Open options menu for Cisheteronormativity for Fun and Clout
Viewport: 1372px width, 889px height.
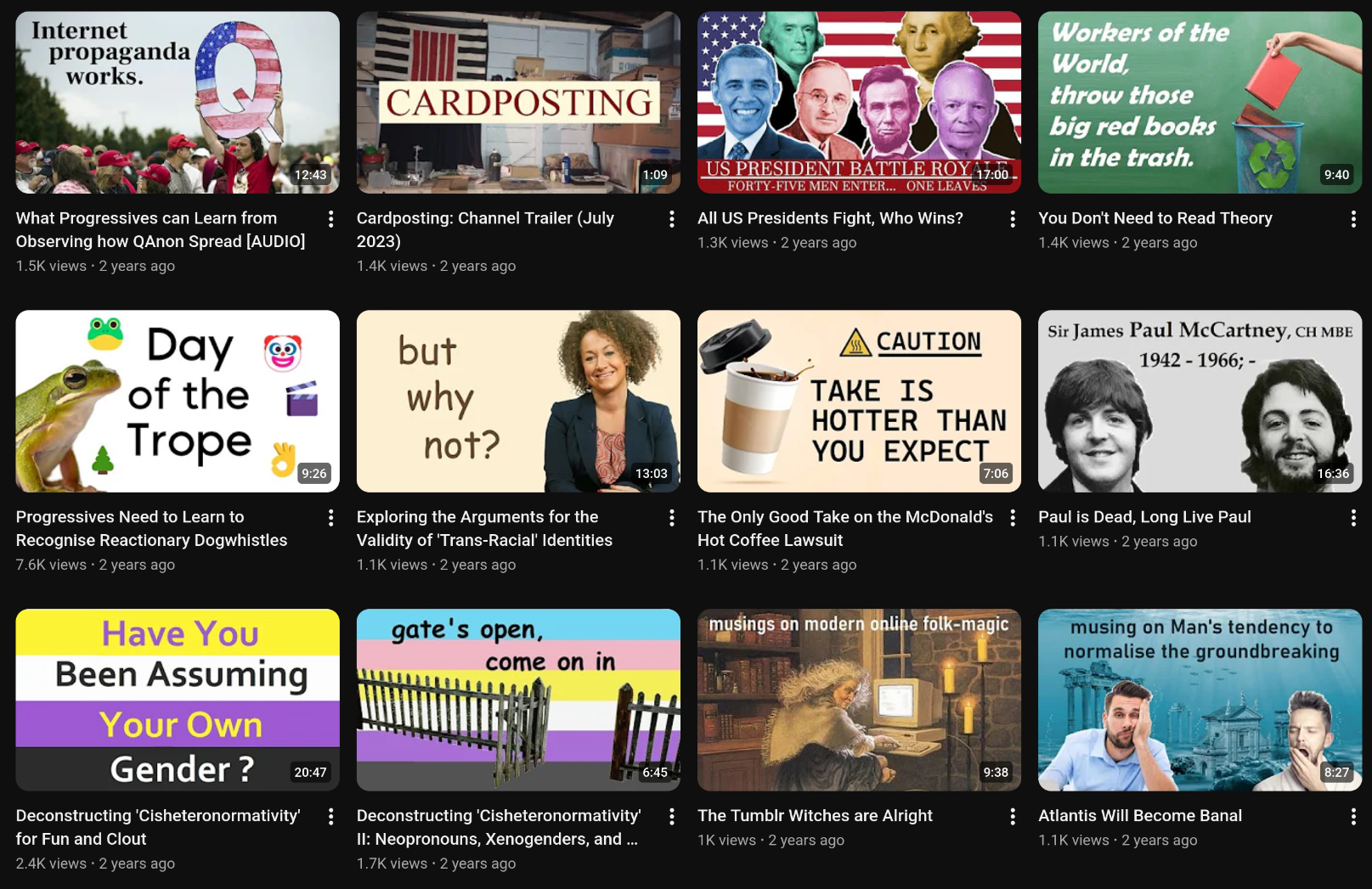[330, 817]
